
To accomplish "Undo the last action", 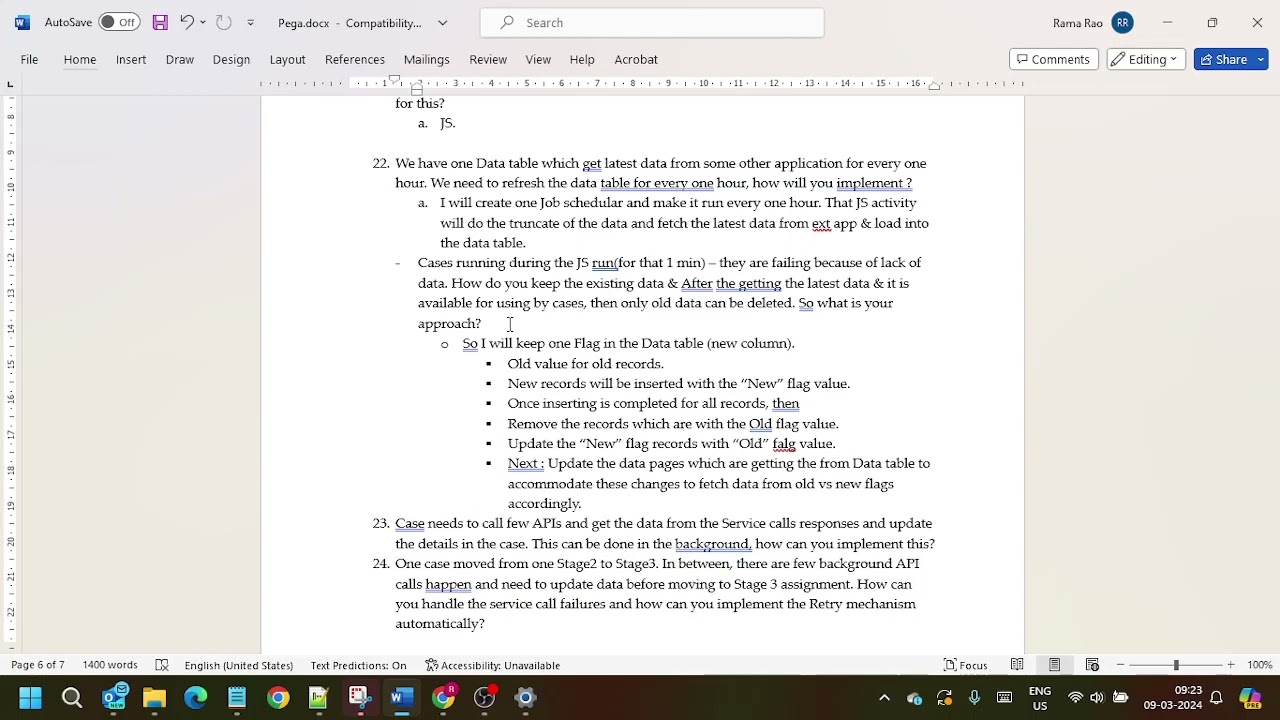I will pyautogui.click(x=186, y=22).
